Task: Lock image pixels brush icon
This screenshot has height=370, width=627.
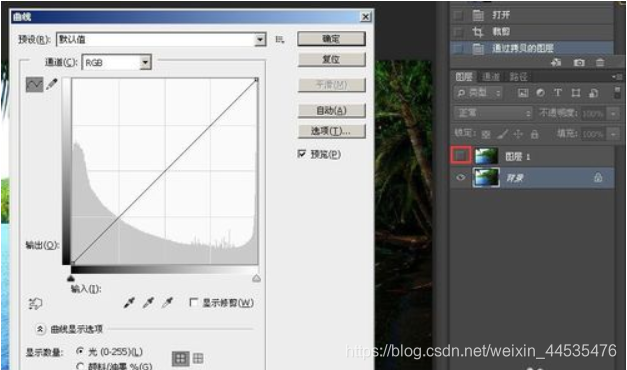Action: [x=502, y=134]
